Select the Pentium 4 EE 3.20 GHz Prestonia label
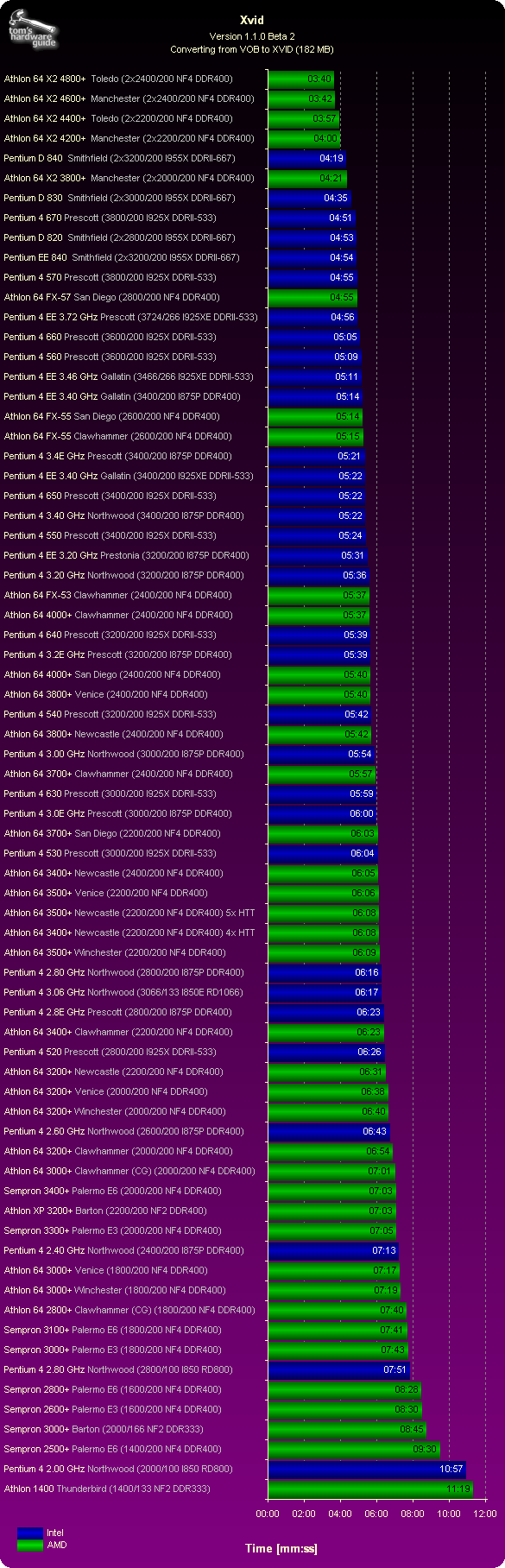The image size is (505, 1568). click(126, 555)
